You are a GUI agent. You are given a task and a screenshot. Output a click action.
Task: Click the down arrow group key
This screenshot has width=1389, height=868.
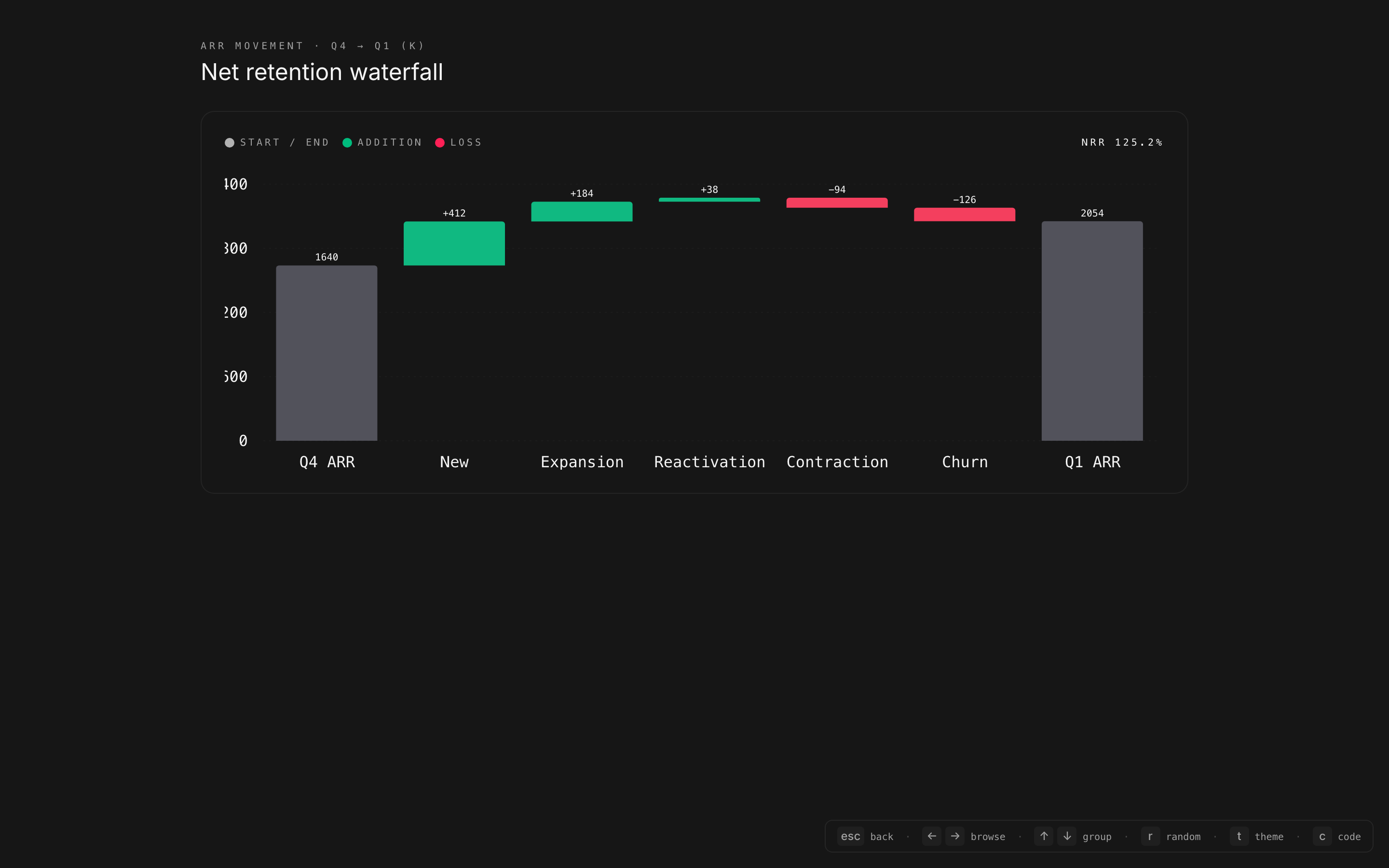1067,836
